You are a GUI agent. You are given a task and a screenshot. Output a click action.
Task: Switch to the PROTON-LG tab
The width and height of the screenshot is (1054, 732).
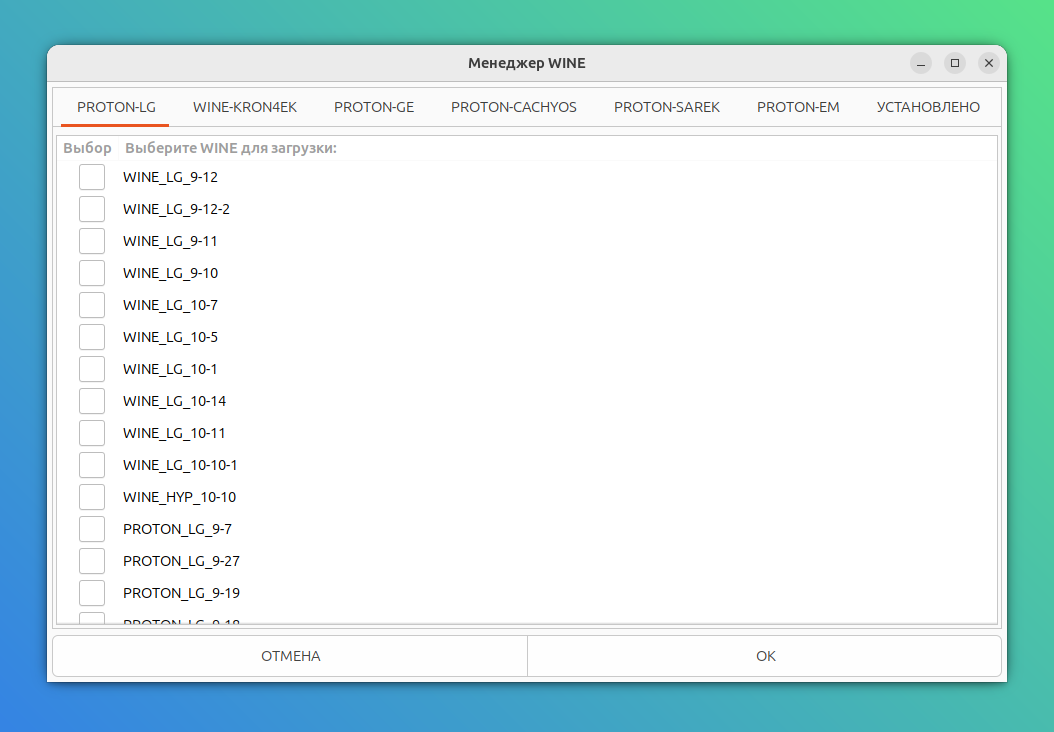coord(116,107)
